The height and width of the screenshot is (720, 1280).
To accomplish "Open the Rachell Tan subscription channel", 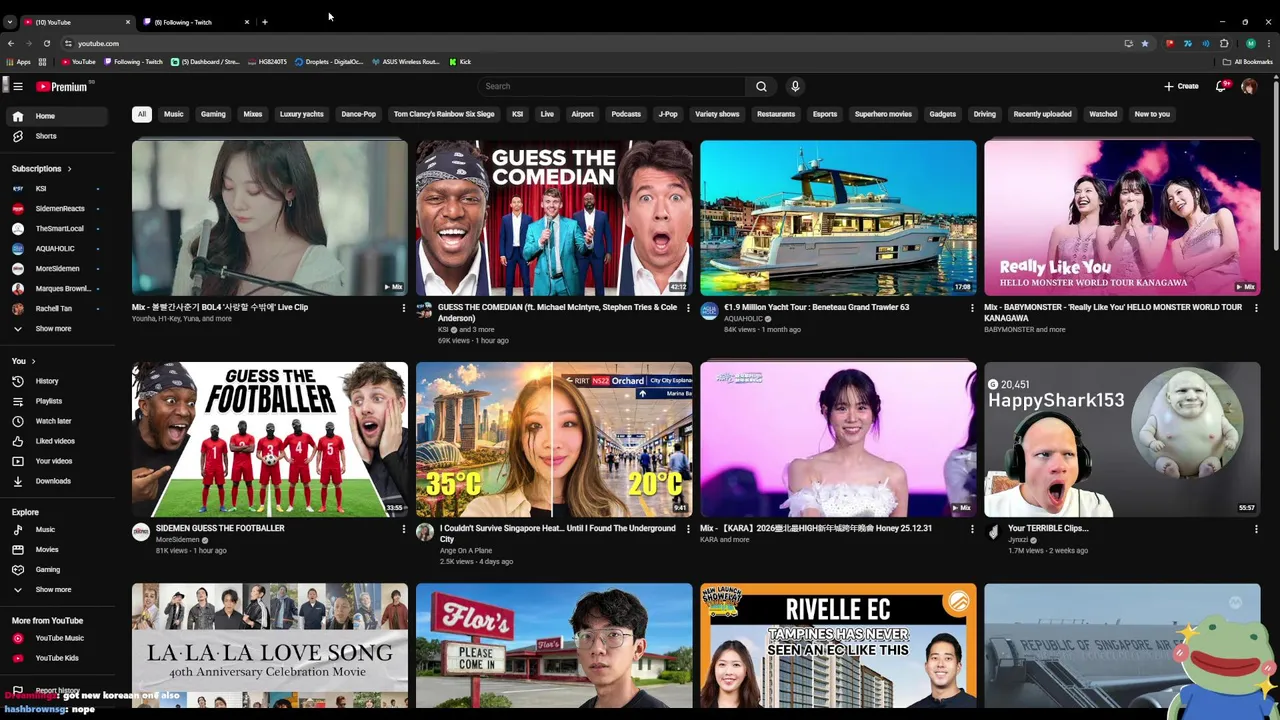I will (x=56, y=309).
